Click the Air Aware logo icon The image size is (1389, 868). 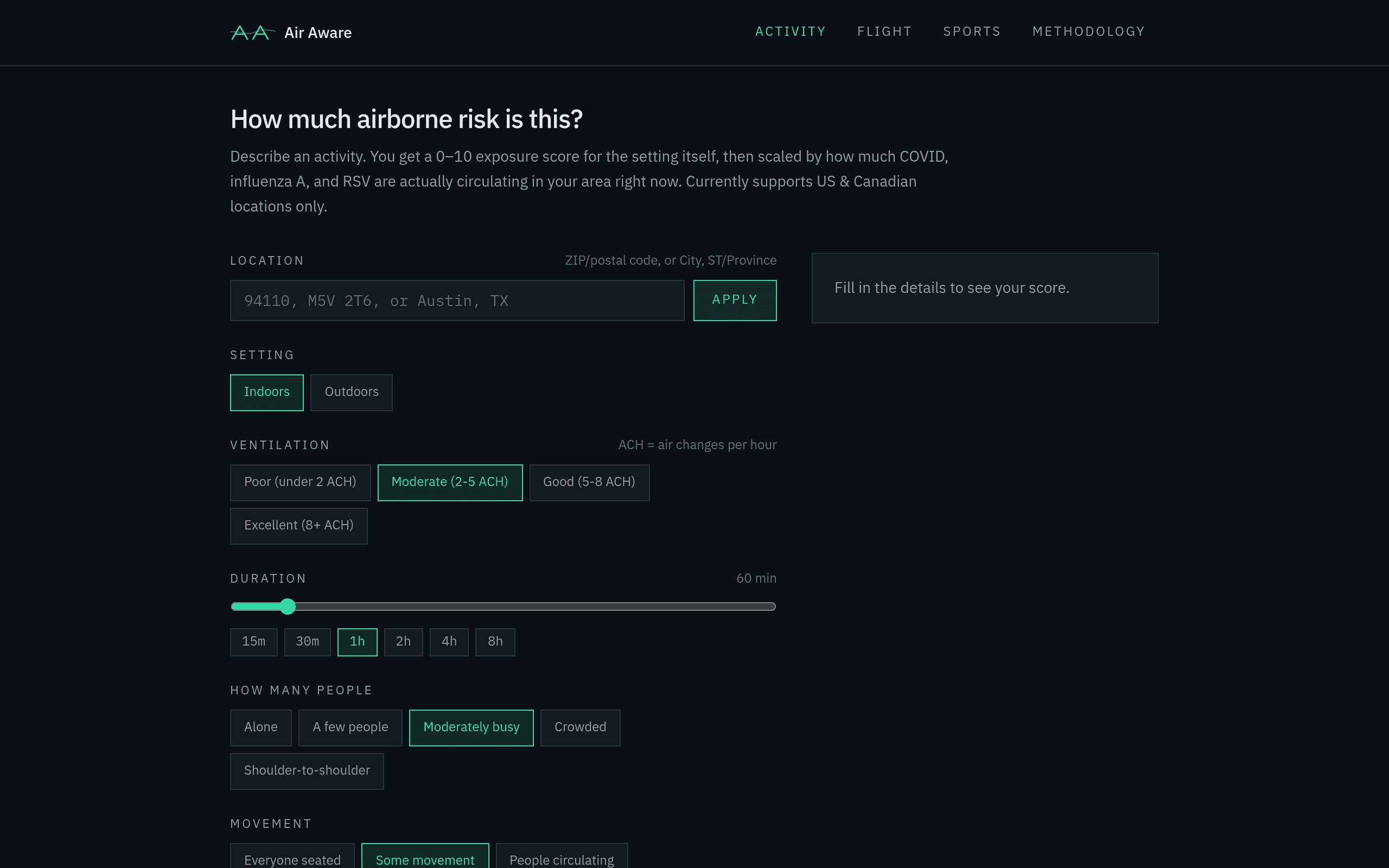[252, 33]
